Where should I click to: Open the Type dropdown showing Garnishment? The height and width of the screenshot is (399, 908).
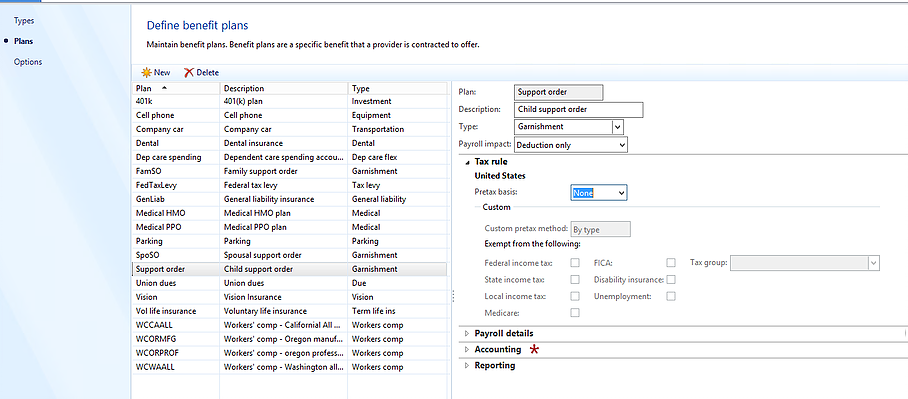pyautogui.click(x=618, y=126)
